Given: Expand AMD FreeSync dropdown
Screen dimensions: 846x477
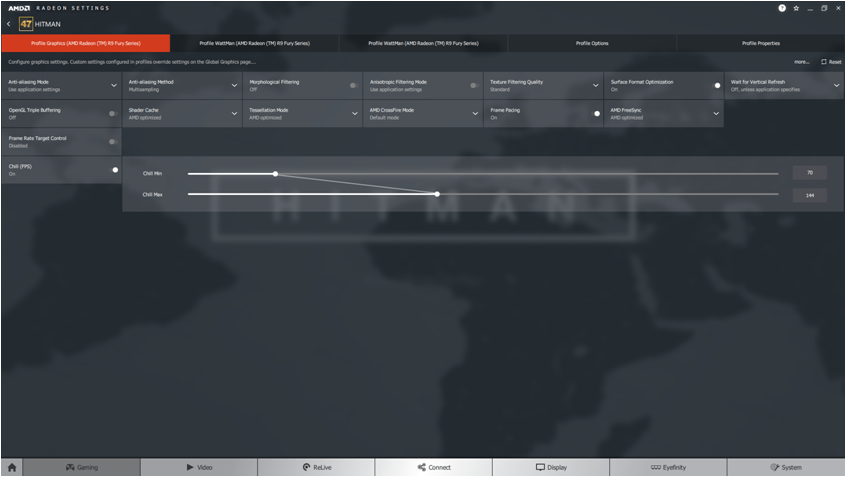Looking at the screenshot, I should [x=716, y=113].
